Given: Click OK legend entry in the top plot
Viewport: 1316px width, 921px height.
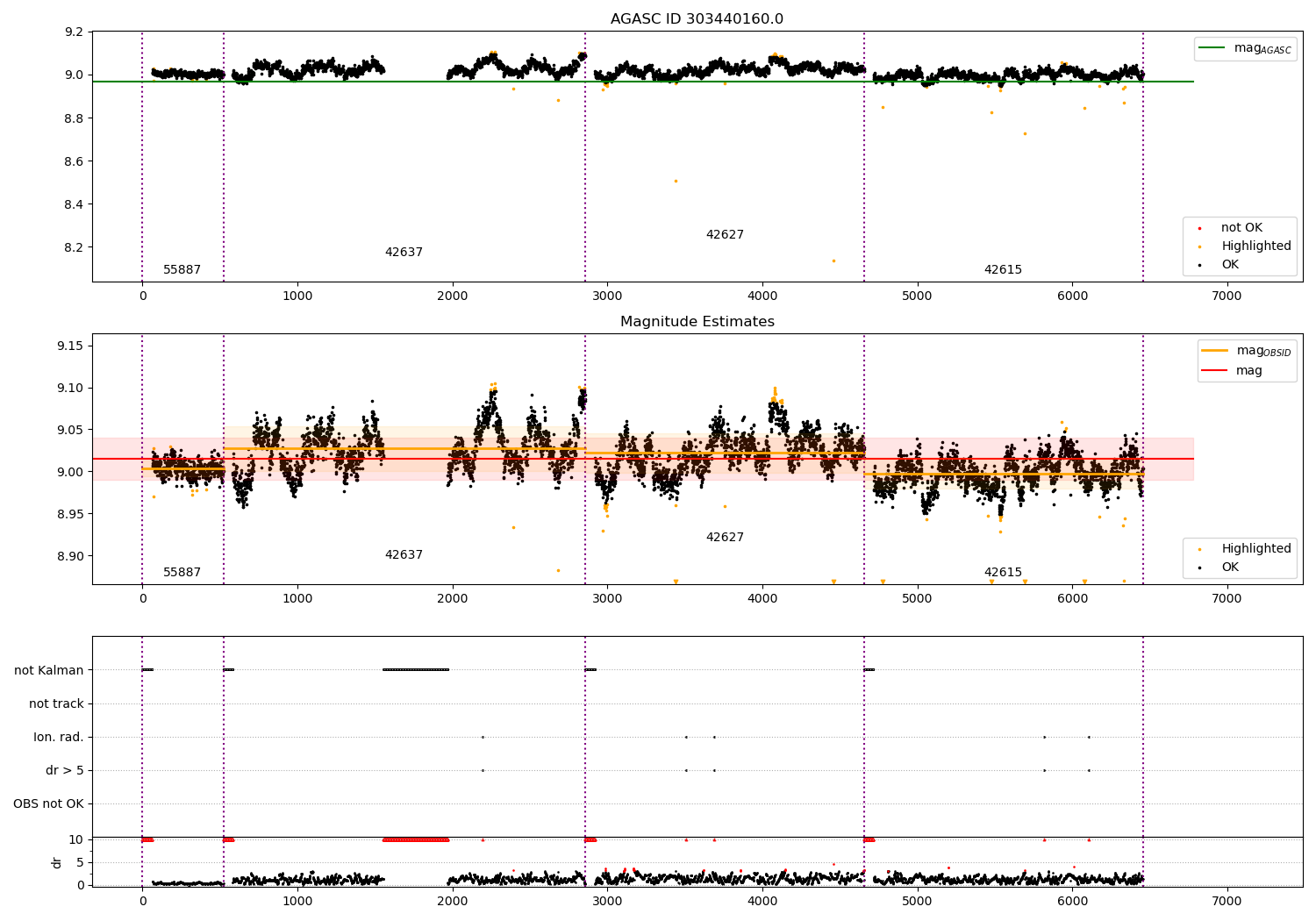Looking at the screenshot, I should [1219, 265].
